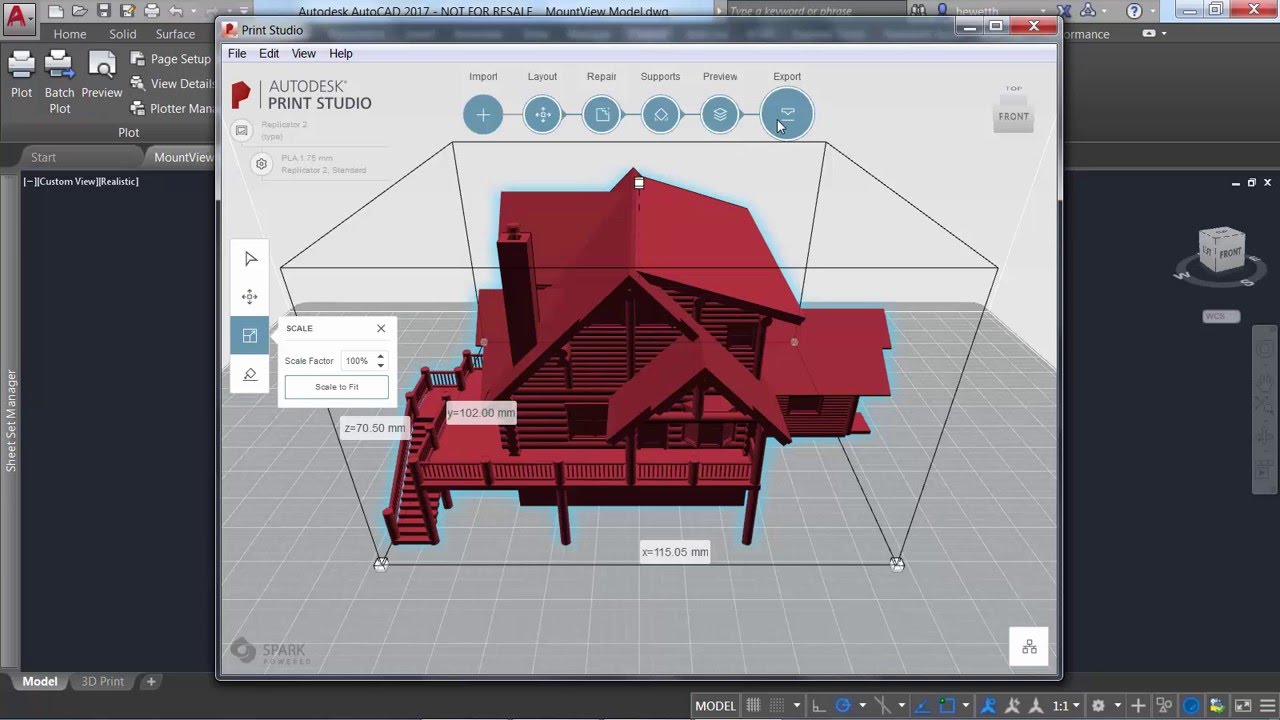Image resolution: width=1280 pixels, height=720 pixels.
Task: Click the ribbon Preview button in AutoCAD
Action: [x=102, y=76]
